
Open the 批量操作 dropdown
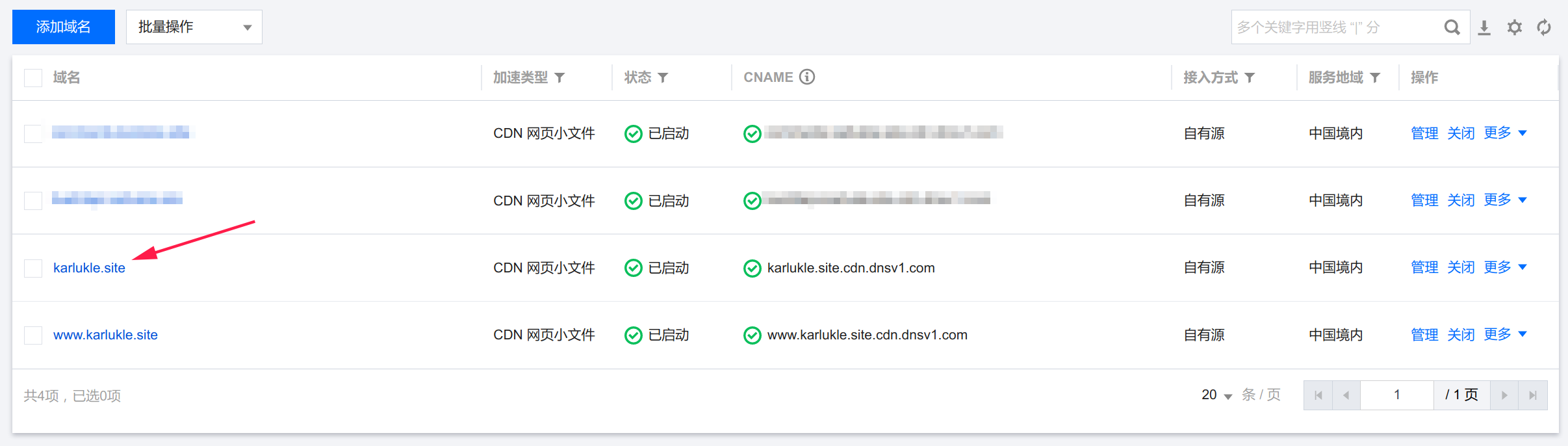(194, 27)
